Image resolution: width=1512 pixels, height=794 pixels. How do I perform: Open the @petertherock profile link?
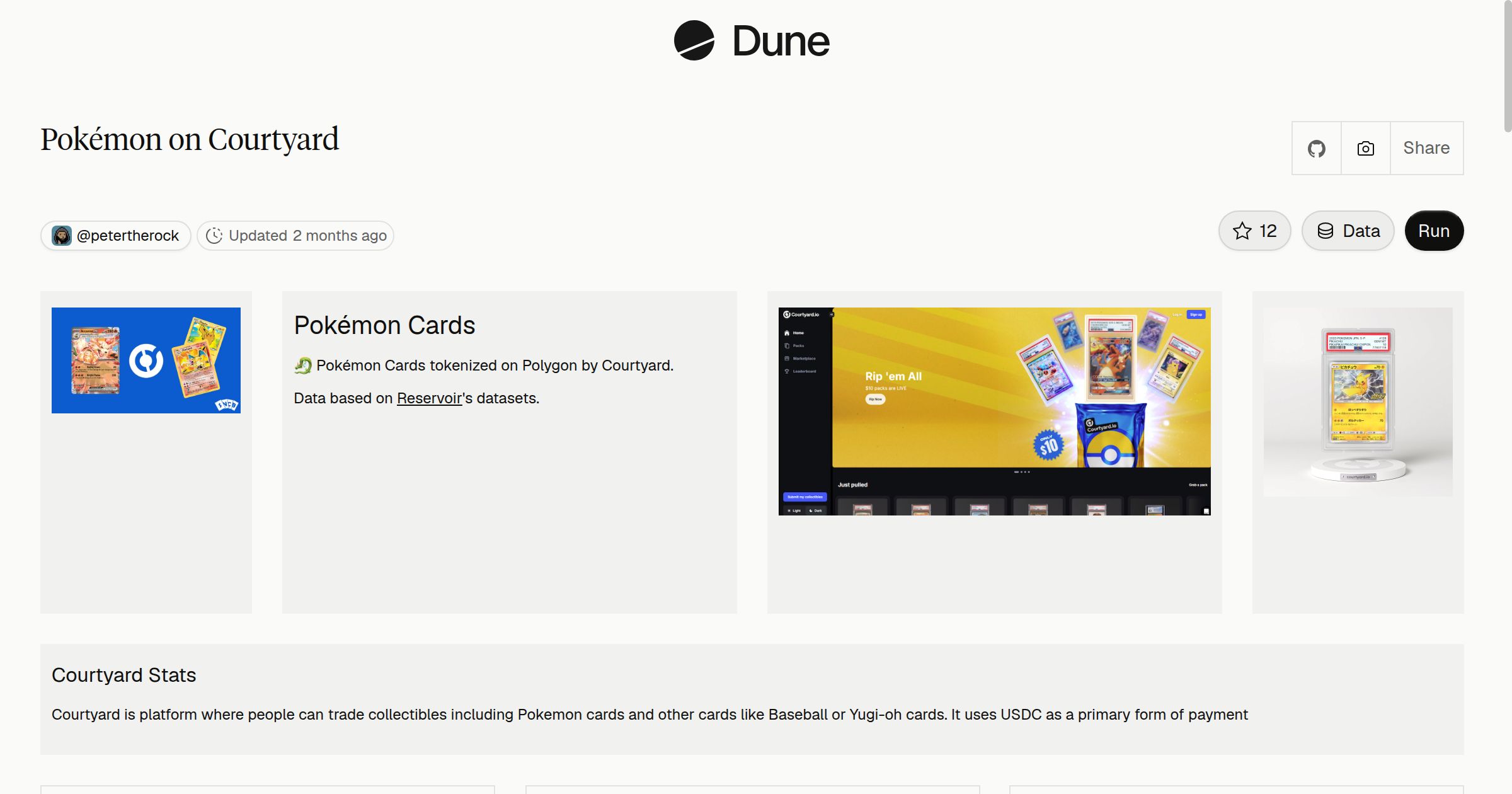[x=116, y=236]
